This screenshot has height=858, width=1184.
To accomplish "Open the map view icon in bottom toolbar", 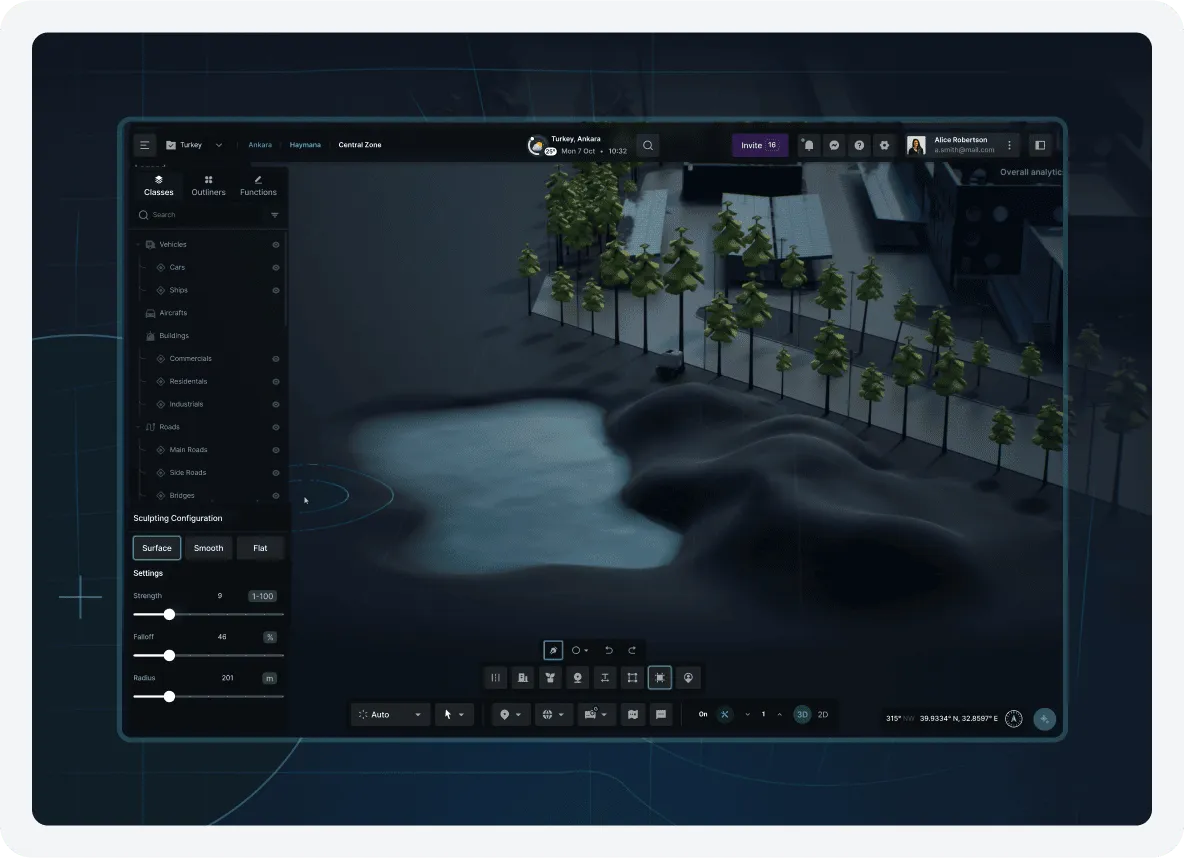I will (633, 714).
